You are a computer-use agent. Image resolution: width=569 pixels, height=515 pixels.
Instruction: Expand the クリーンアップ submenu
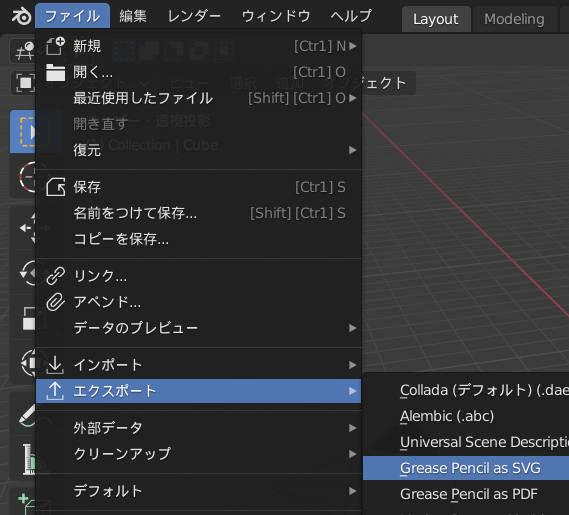(198, 454)
